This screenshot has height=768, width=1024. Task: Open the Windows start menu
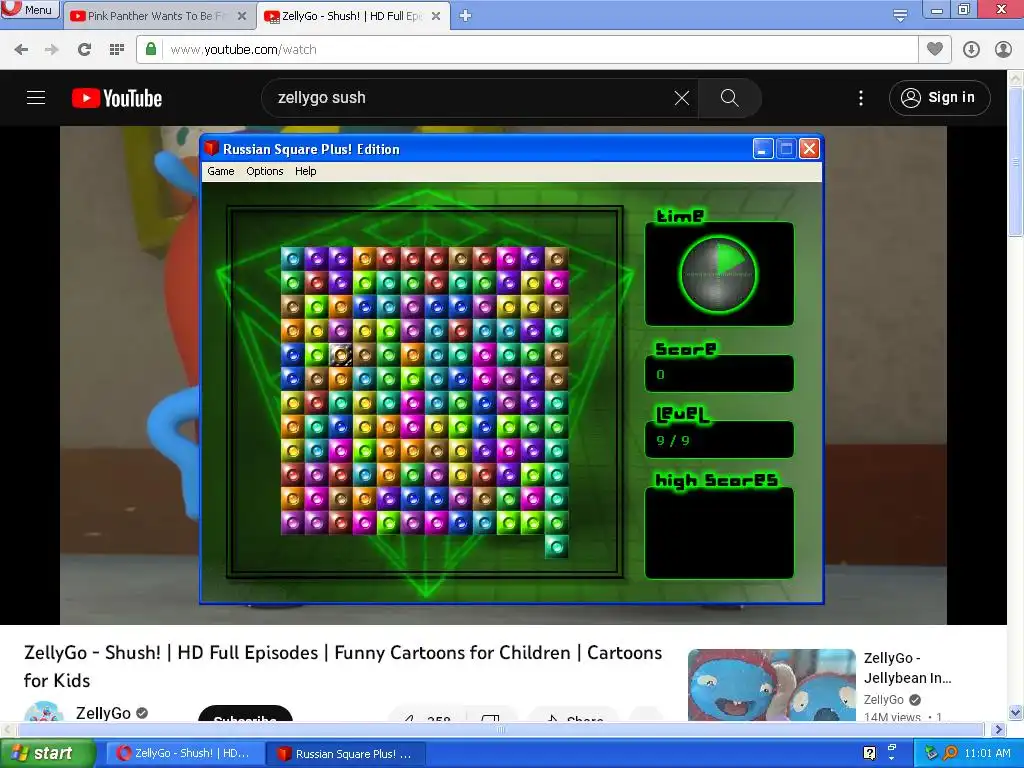click(47, 753)
